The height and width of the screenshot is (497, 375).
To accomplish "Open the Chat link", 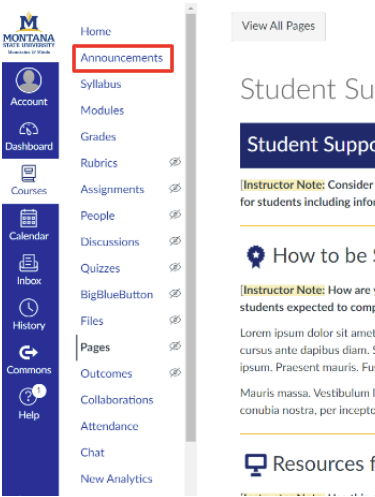I will [92, 453].
